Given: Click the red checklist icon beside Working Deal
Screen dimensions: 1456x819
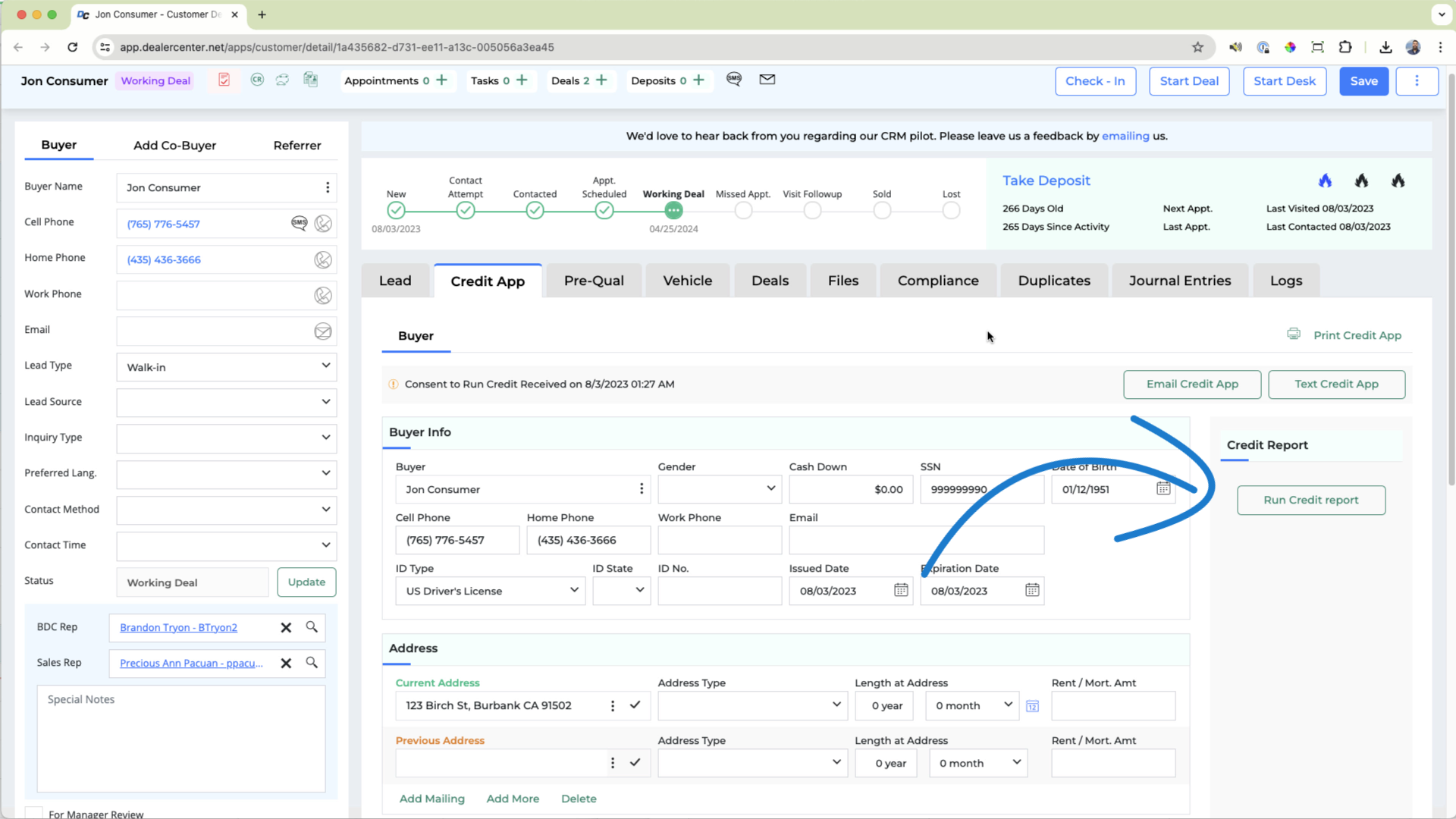Looking at the screenshot, I should click(x=224, y=80).
